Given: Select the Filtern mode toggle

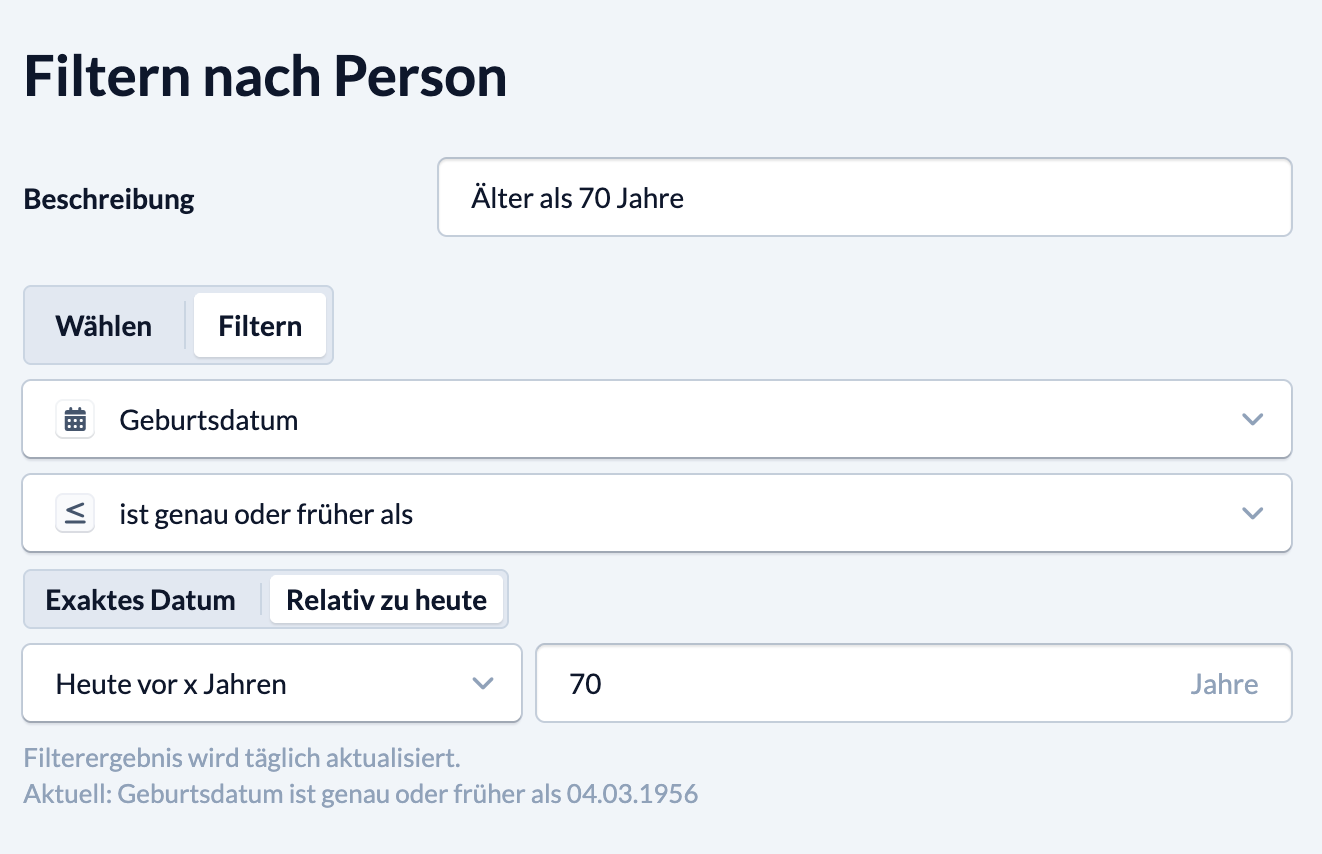Looking at the screenshot, I should tap(260, 326).
